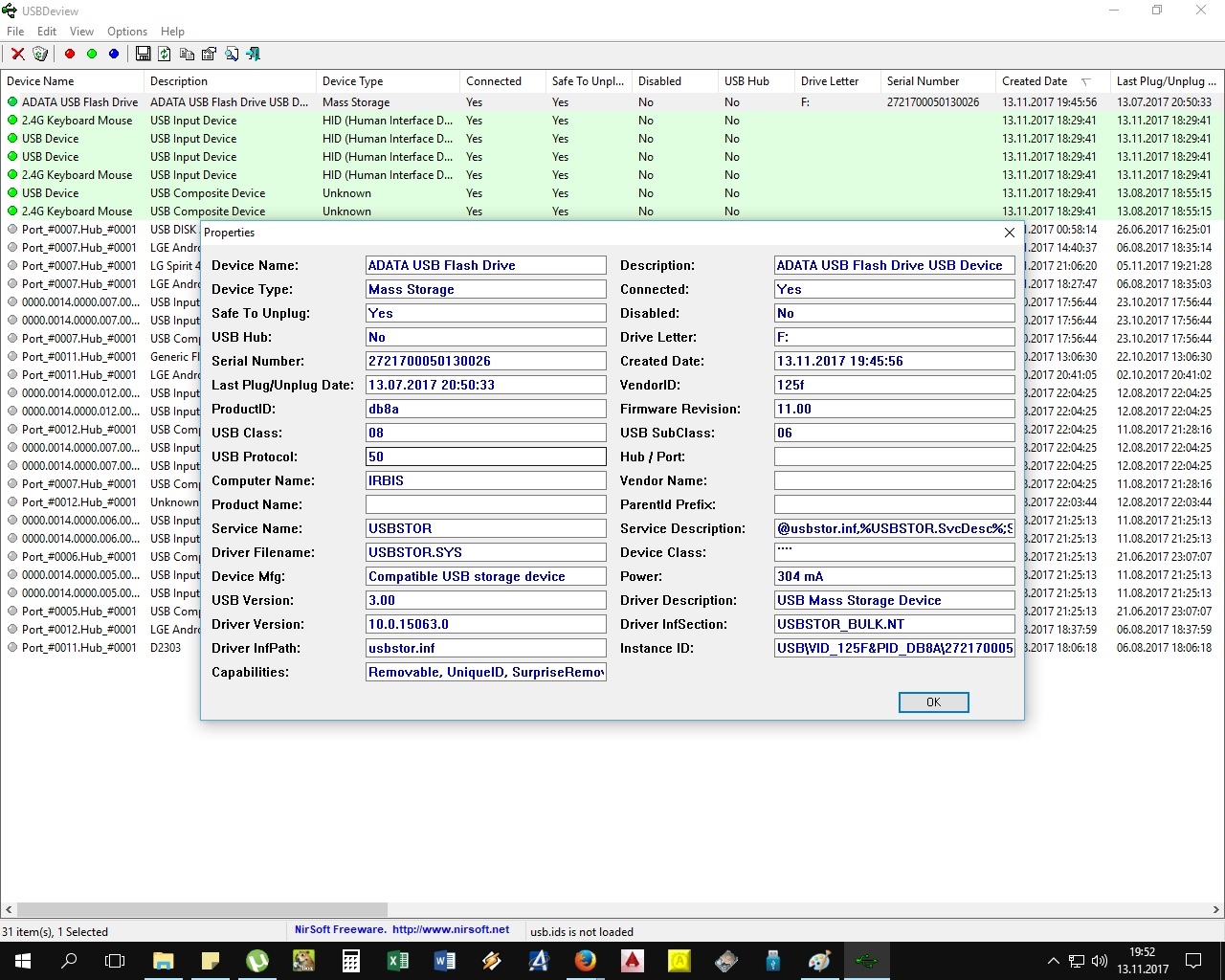Image resolution: width=1225 pixels, height=980 pixels.
Task: Visit the nirsoft.net link in status bar
Action: (451, 929)
